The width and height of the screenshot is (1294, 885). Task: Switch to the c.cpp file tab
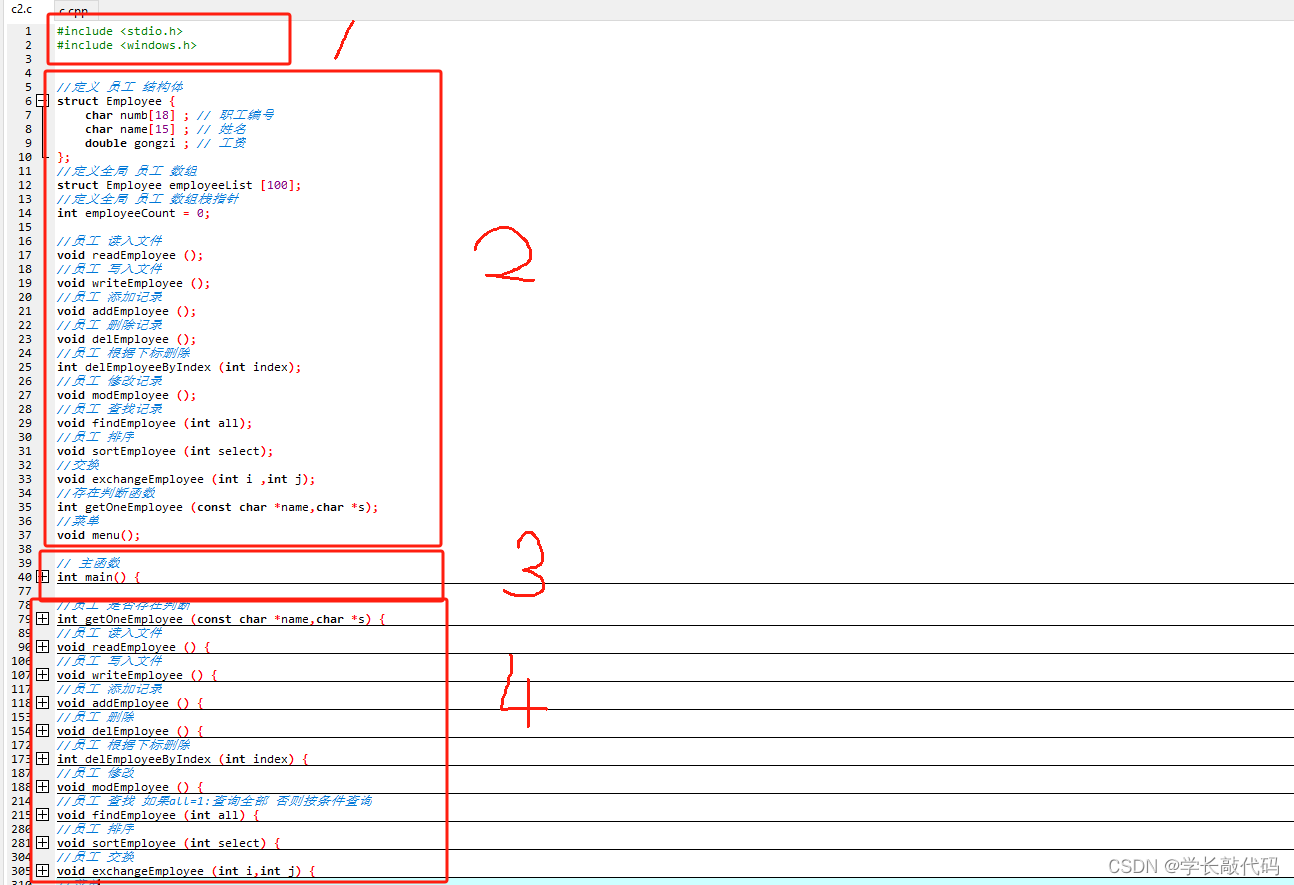point(73,11)
